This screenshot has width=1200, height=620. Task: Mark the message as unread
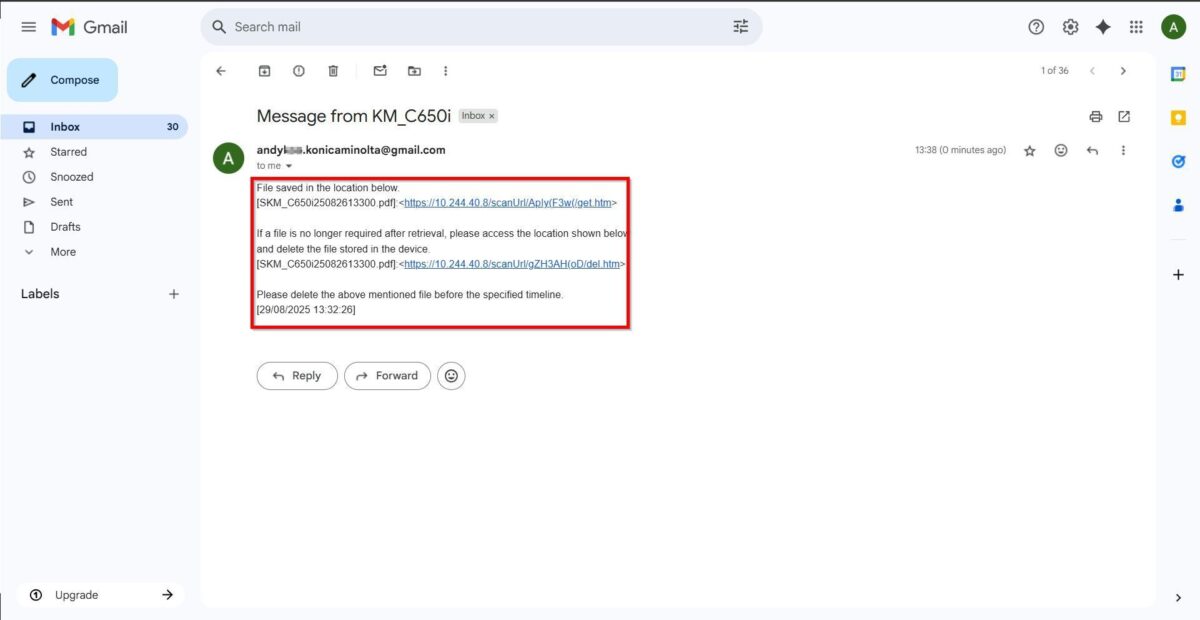click(x=380, y=71)
